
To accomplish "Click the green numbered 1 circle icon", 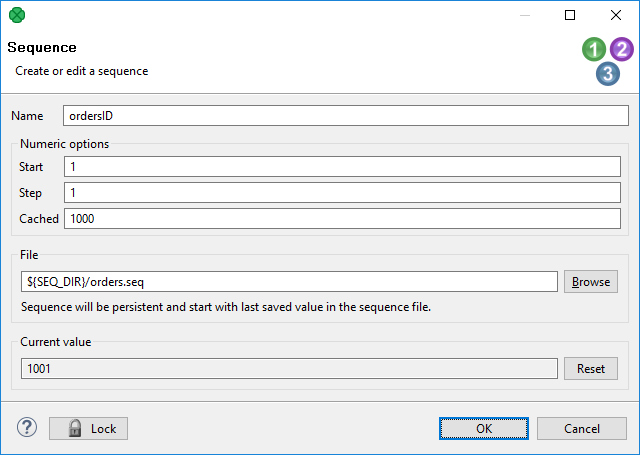I will click(x=595, y=49).
